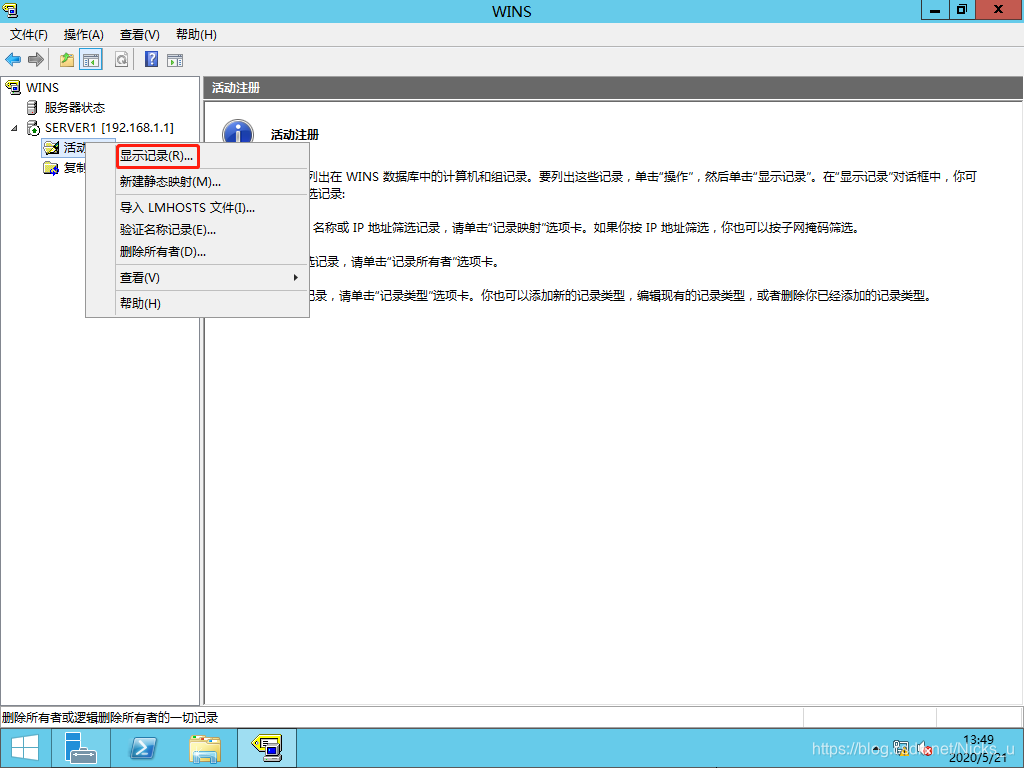1024x768 pixels.
Task: Toggle the Show/Hide console tree icon
Action: click(x=91, y=60)
